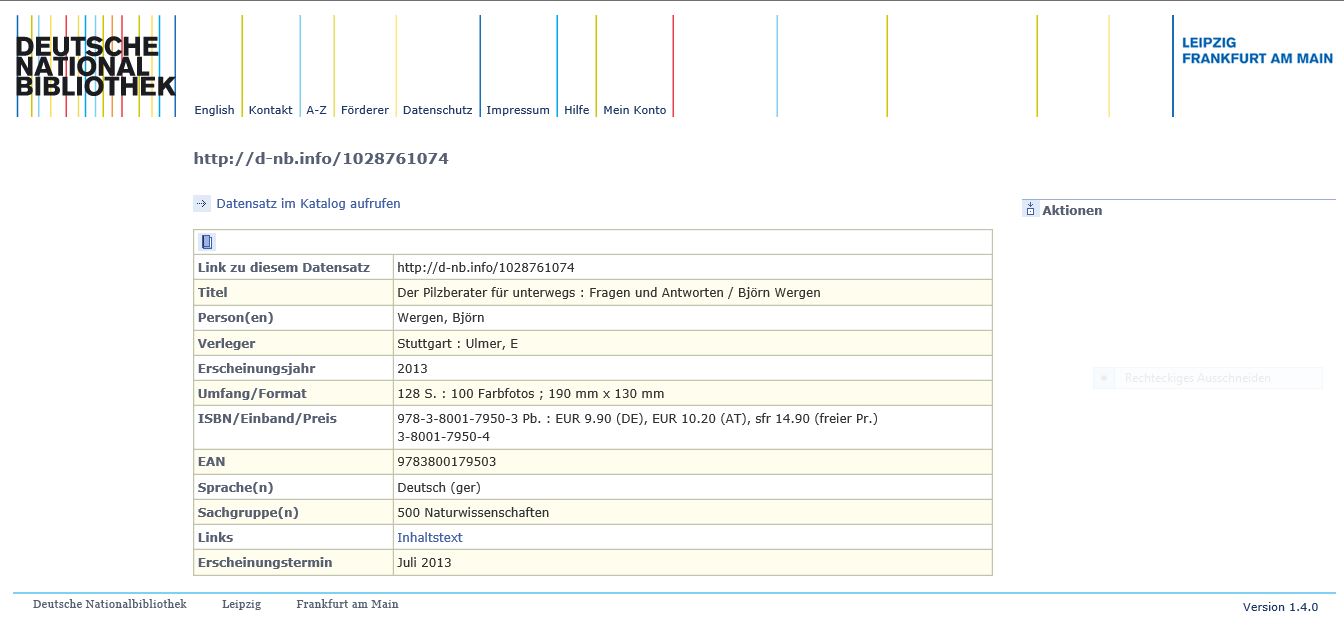Open the Kontakt page
1344x635 pixels.
click(270, 110)
